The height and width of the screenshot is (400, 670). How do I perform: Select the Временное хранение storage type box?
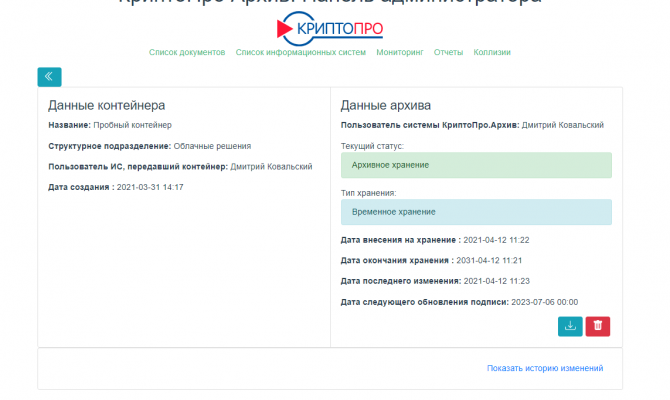point(476,212)
